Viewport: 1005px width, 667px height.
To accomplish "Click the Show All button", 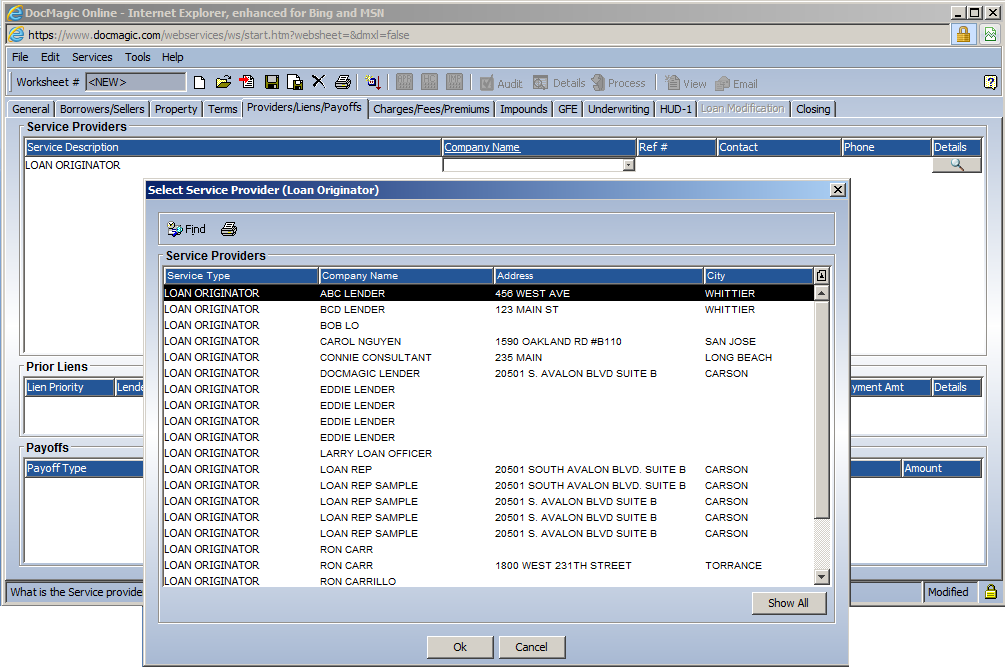I will (788, 603).
